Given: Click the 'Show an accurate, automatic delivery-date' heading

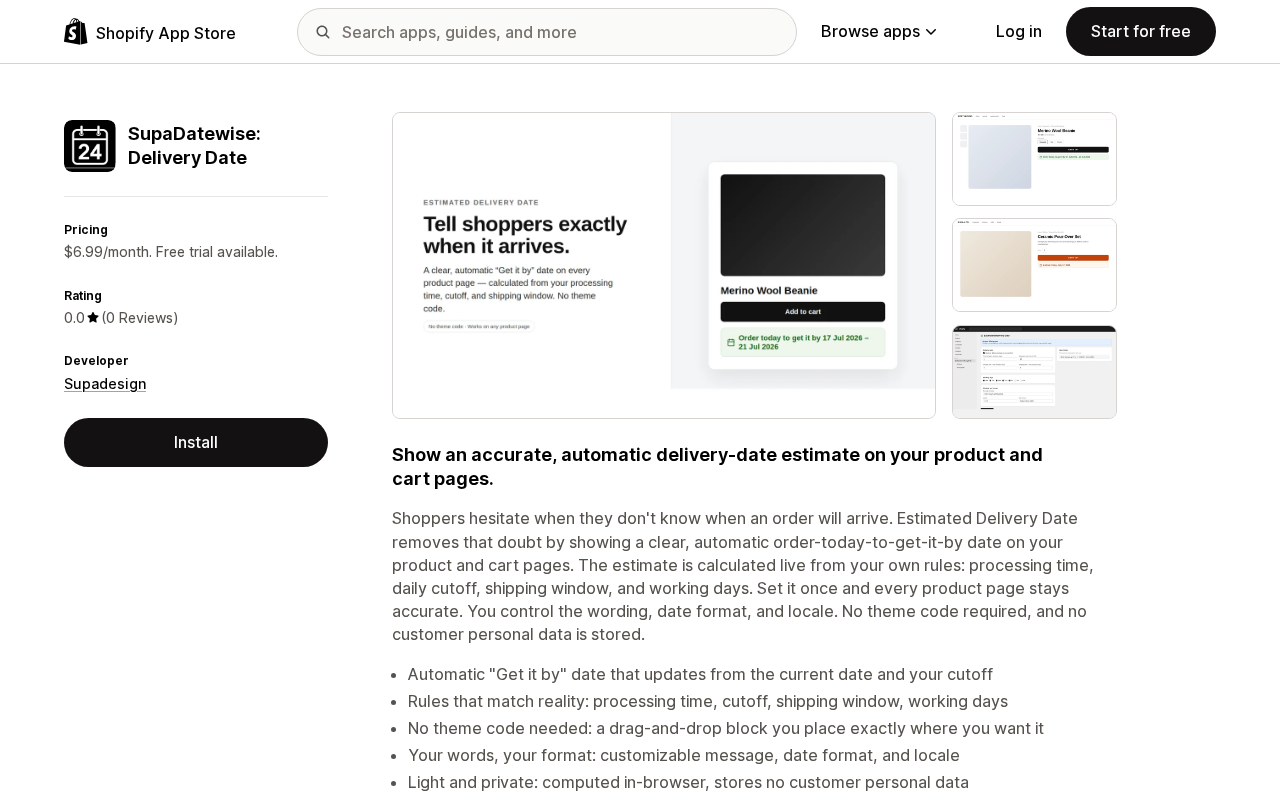Looking at the screenshot, I should (x=717, y=467).
